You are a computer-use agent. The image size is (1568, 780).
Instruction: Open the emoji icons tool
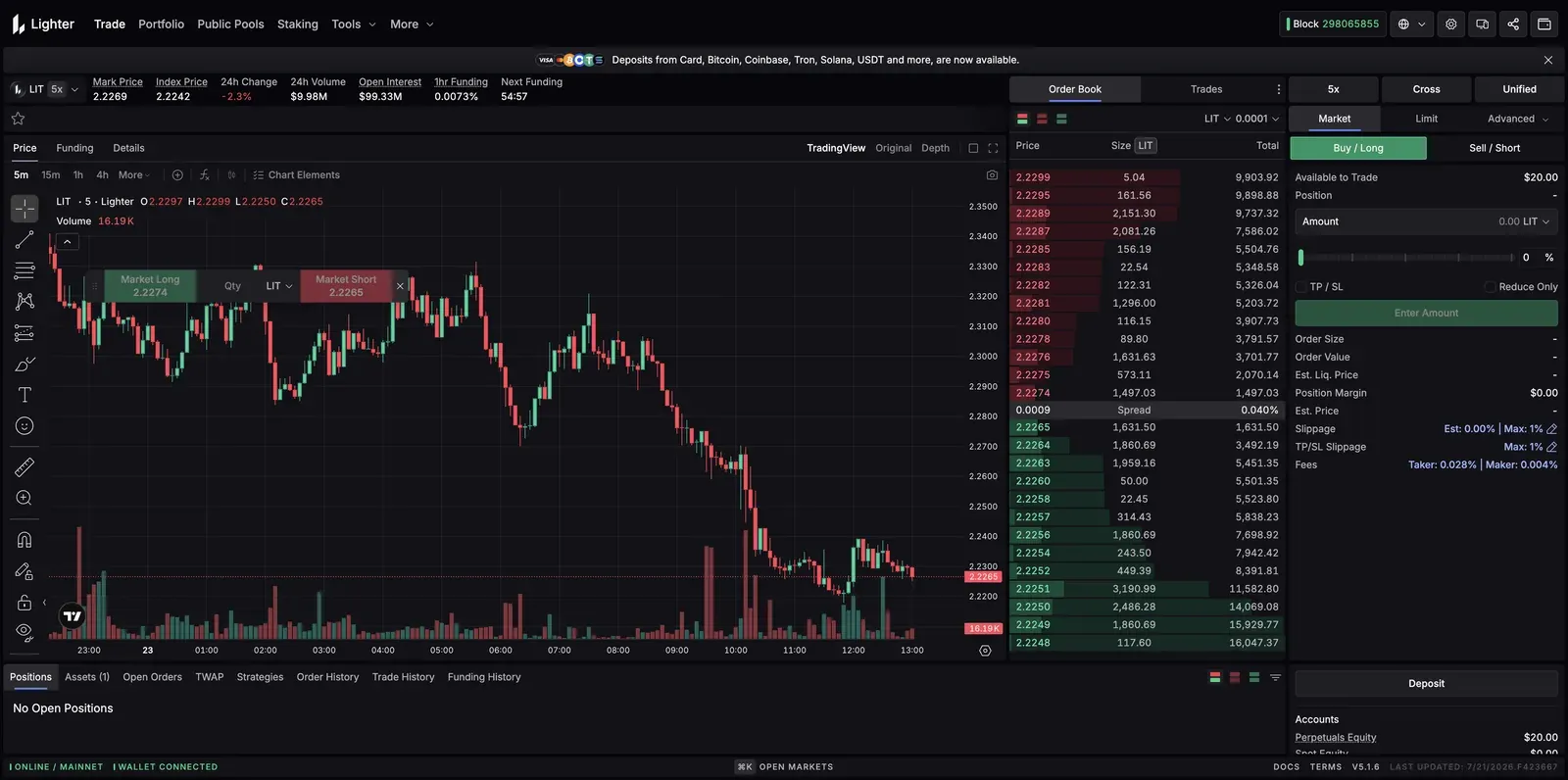[x=24, y=426]
